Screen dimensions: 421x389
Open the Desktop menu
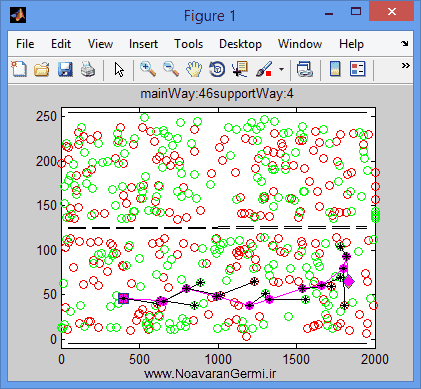[240, 44]
